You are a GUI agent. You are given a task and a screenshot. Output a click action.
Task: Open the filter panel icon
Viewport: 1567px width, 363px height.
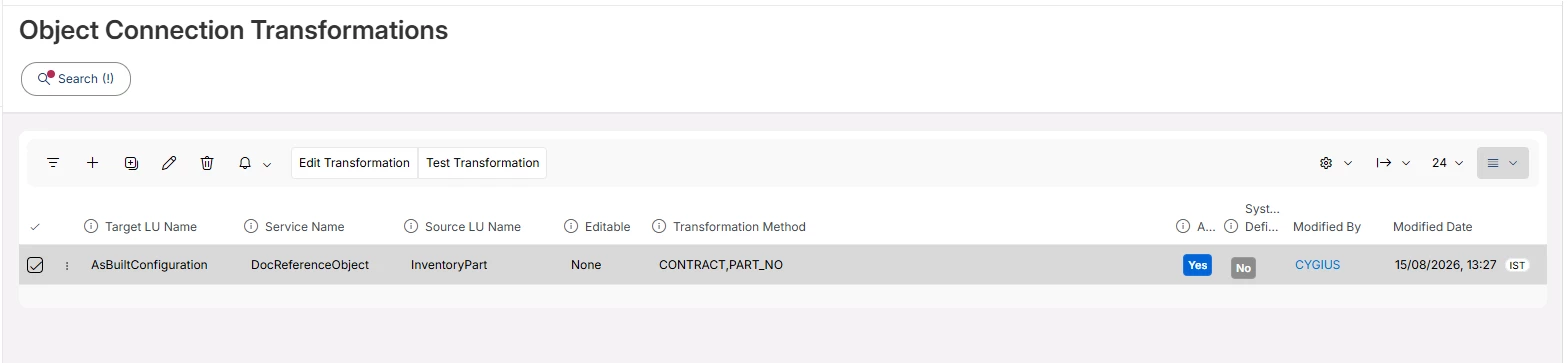[x=53, y=163]
